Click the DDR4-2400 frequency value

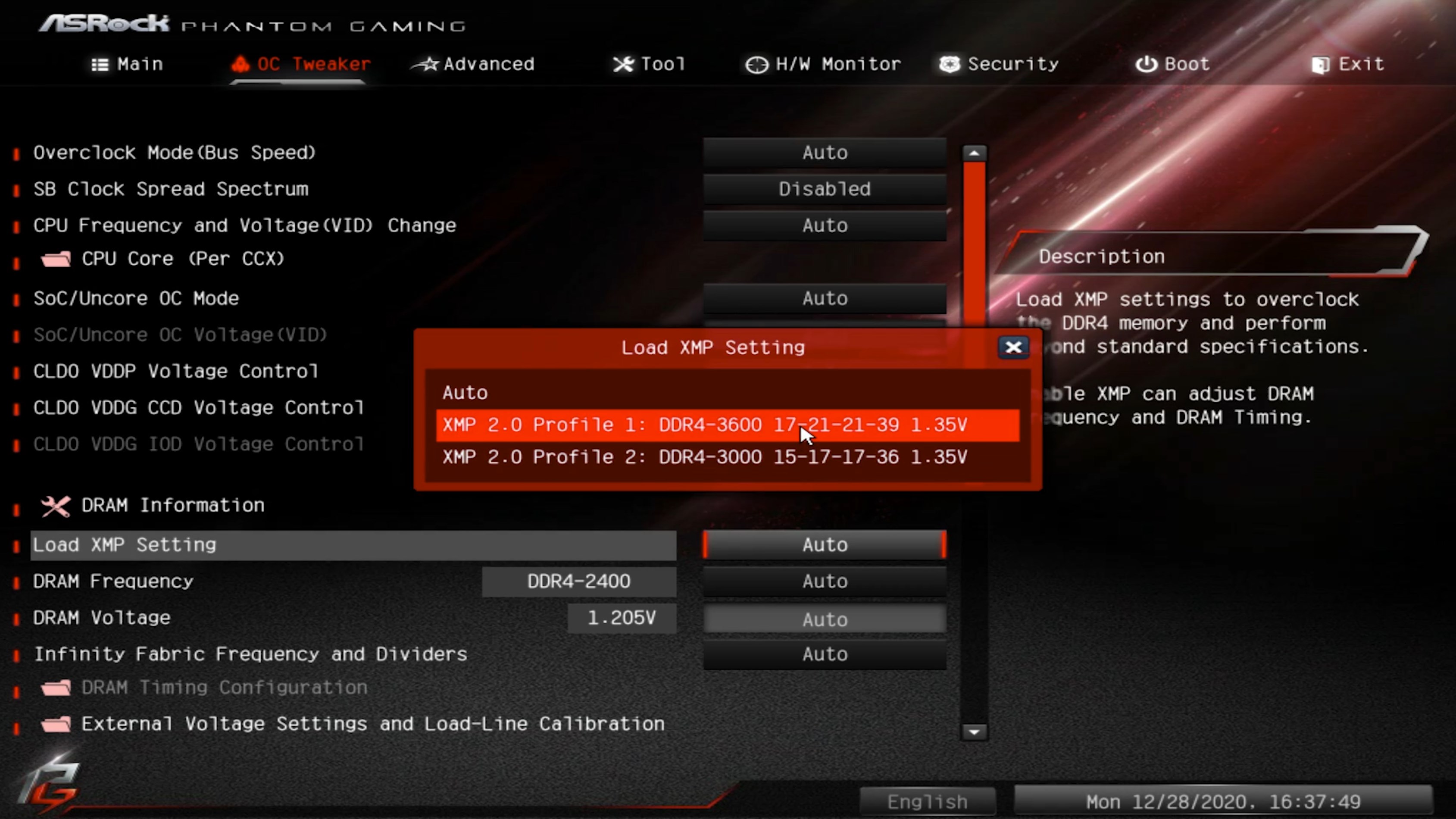tap(579, 581)
